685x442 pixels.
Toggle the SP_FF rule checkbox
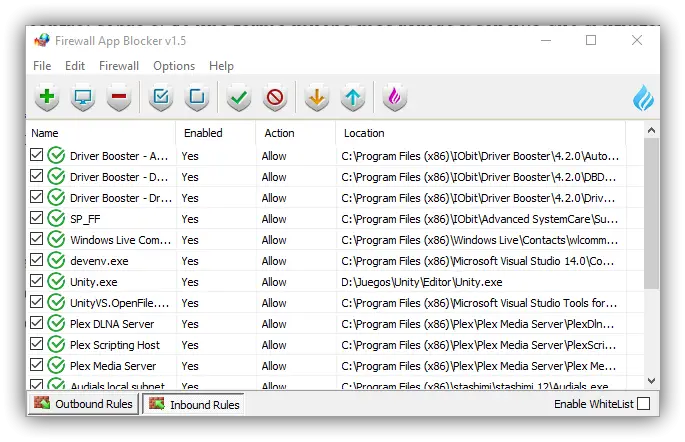tap(37, 218)
